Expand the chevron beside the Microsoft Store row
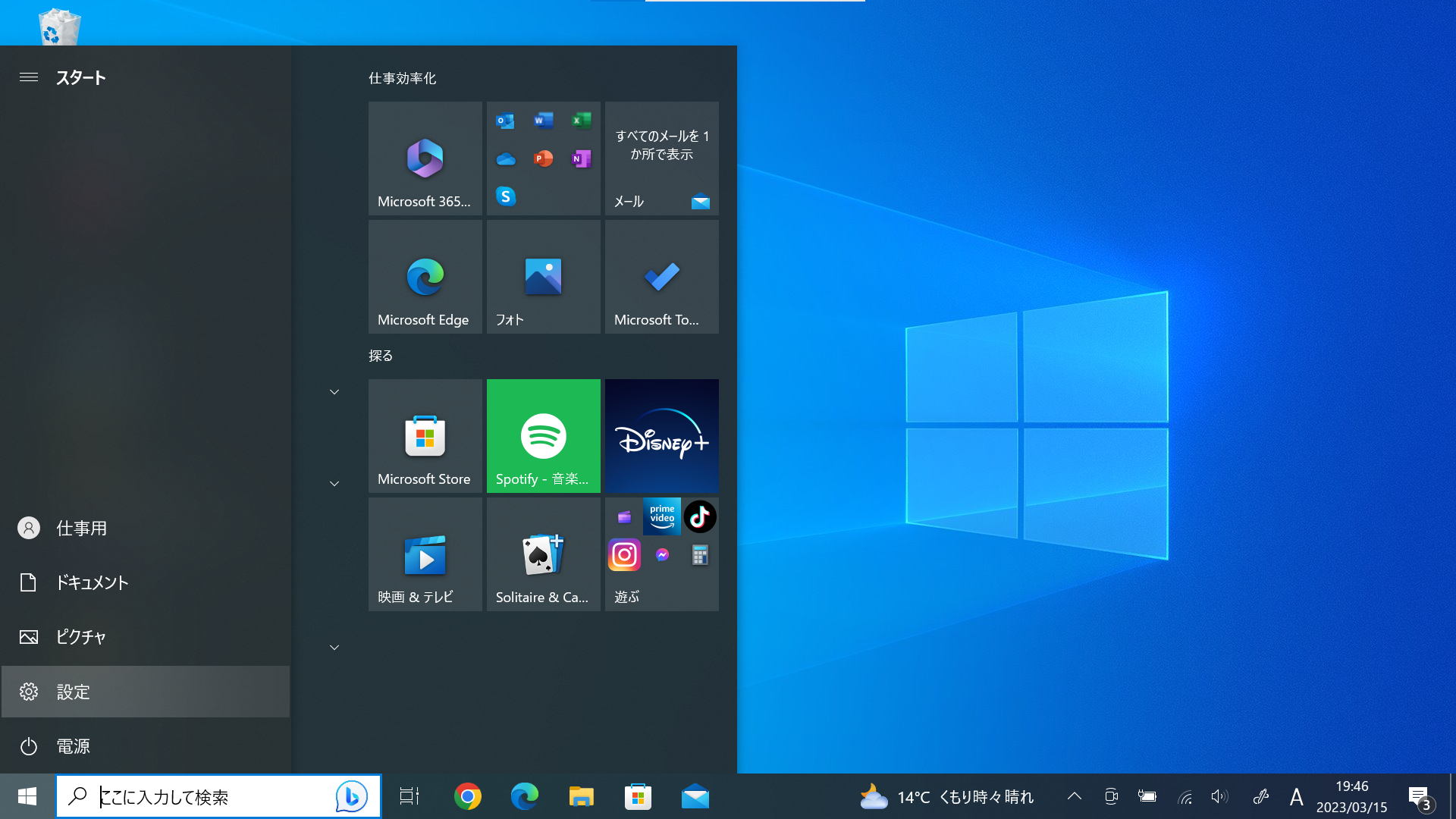This screenshot has height=819, width=1456. 334,484
